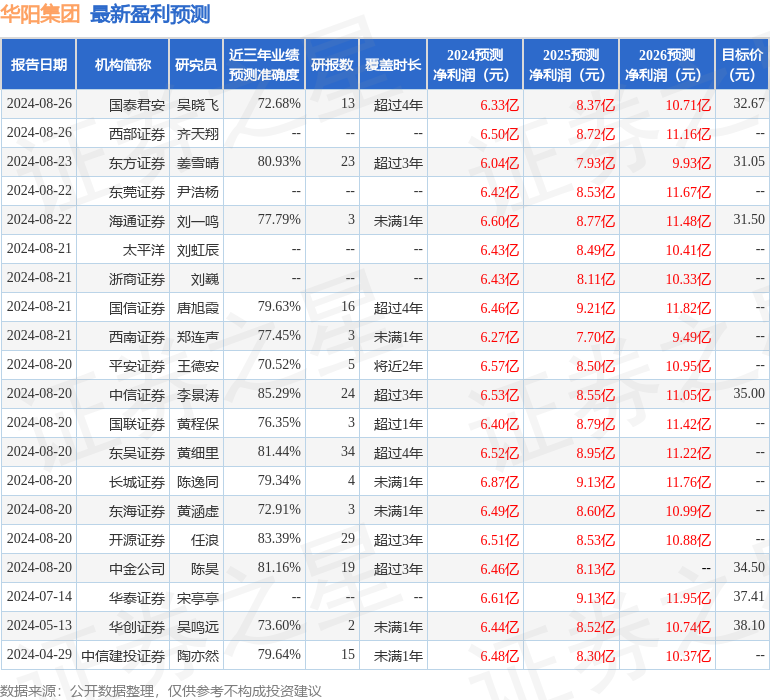Click institution name 中信证券
The height and width of the screenshot is (700, 770).
pos(137,394)
